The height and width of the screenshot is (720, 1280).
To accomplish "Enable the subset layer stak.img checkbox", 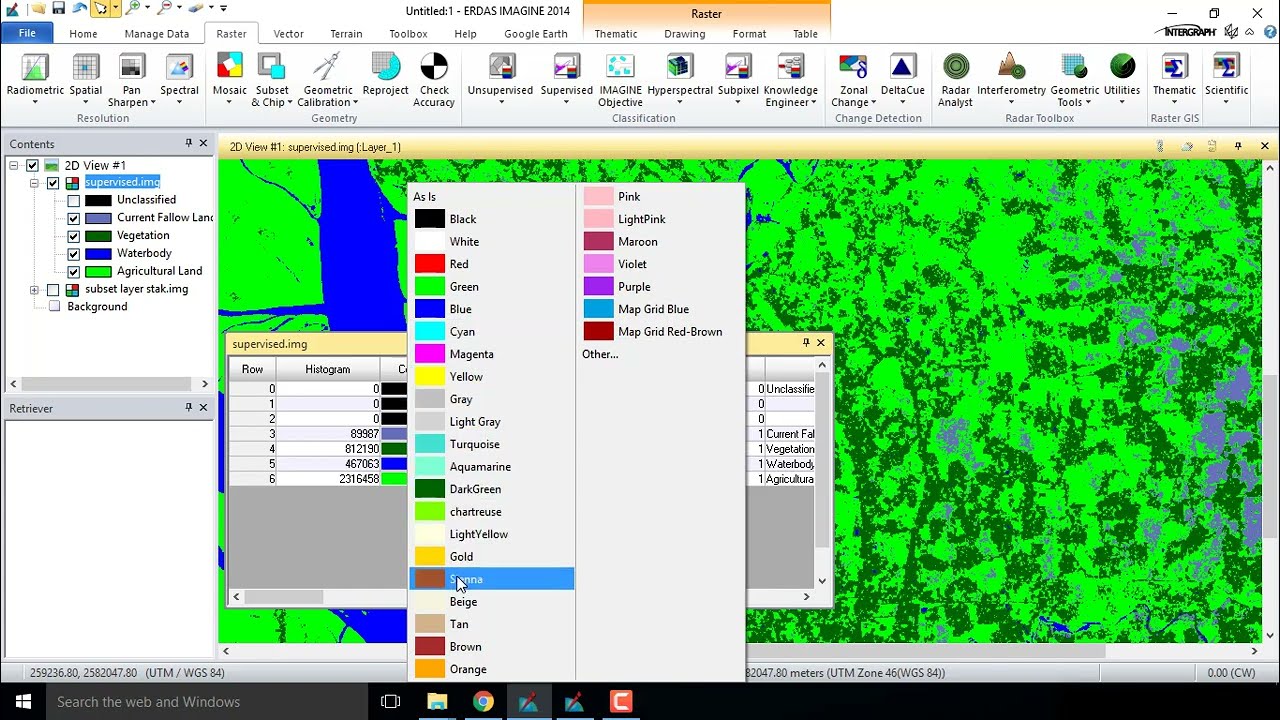I will coord(53,290).
